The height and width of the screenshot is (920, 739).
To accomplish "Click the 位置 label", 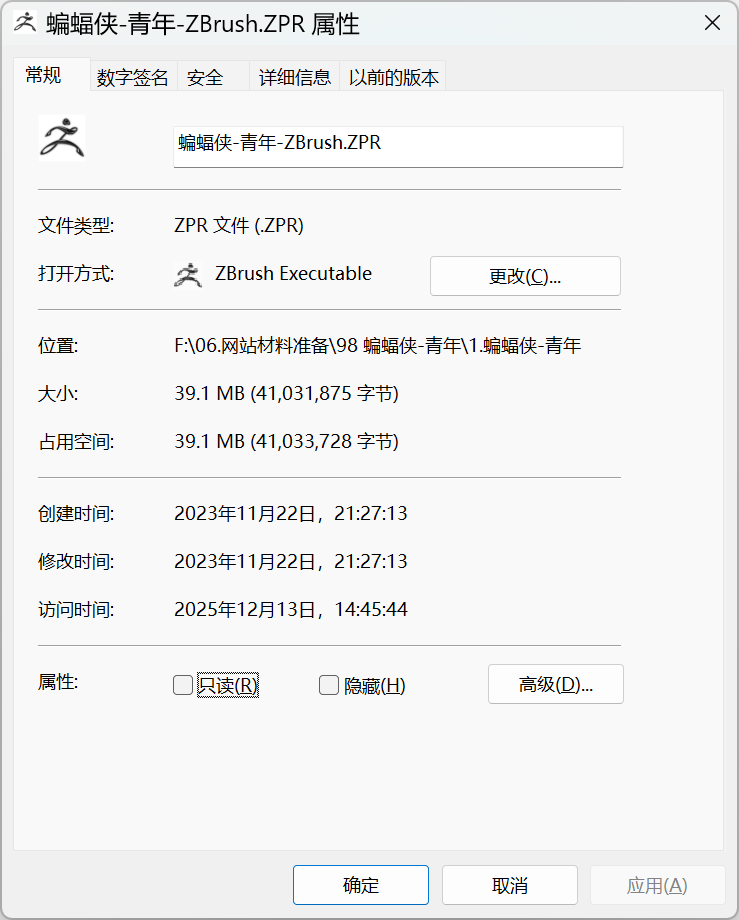I will [x=58, y=346].
